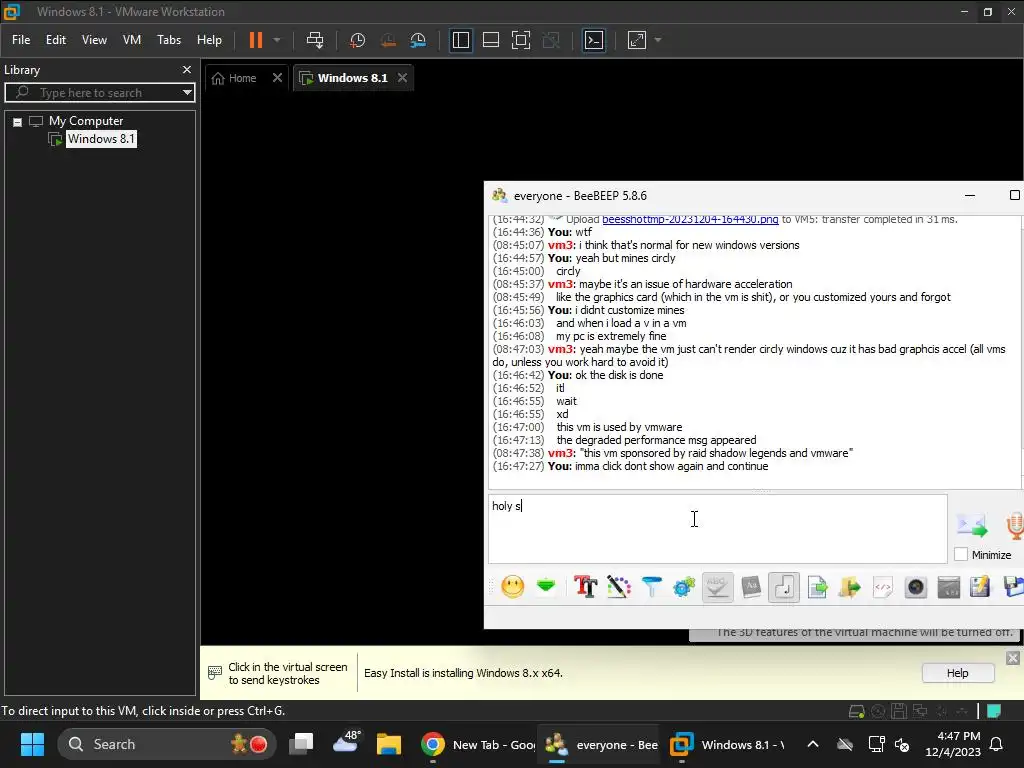Take a screenshot with the camera icon
The width and height of the screenshot is (1024, 768).
click(x=916, y=586)
